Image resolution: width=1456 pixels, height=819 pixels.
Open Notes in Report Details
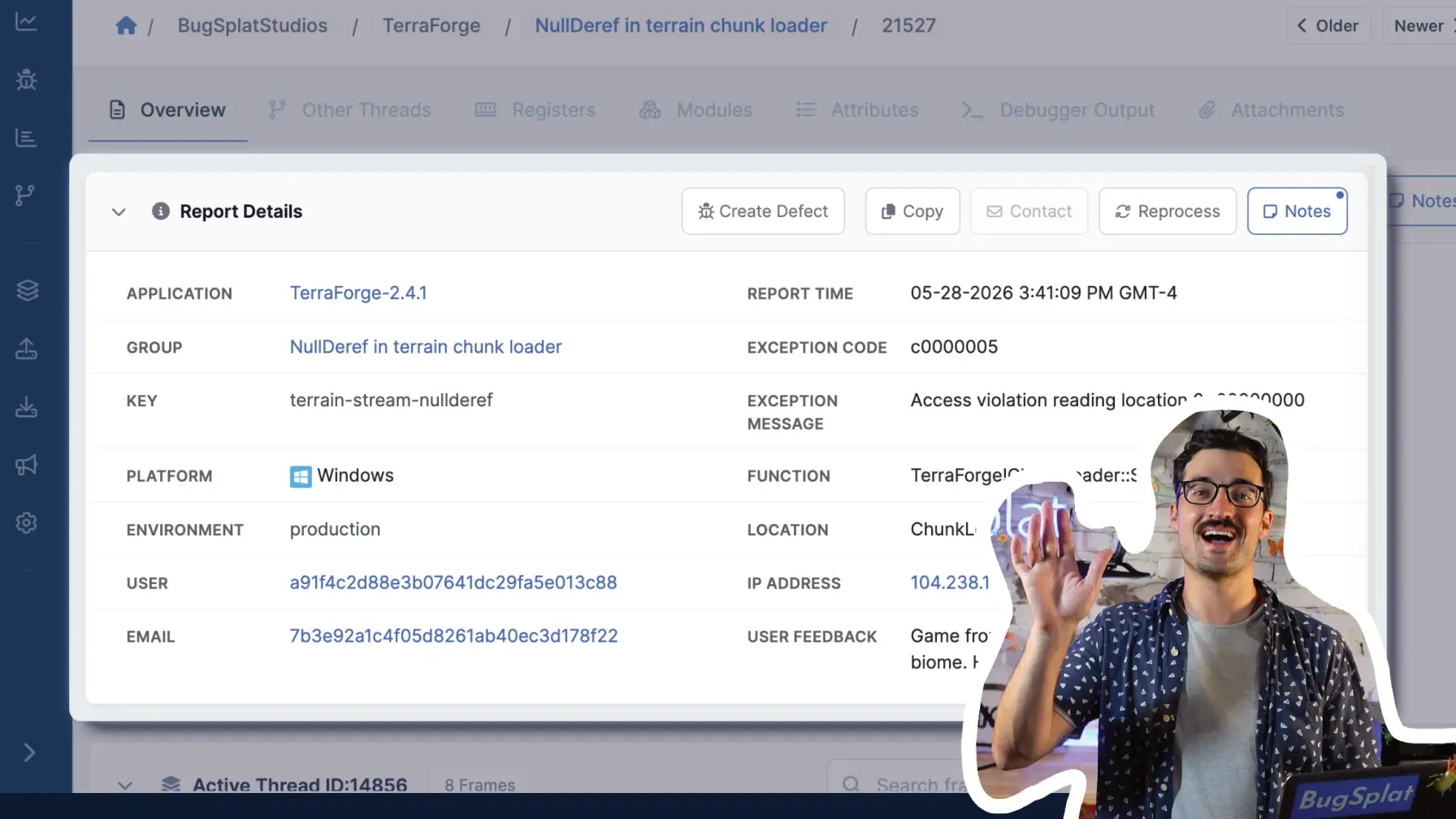[x=1298, y=211]
